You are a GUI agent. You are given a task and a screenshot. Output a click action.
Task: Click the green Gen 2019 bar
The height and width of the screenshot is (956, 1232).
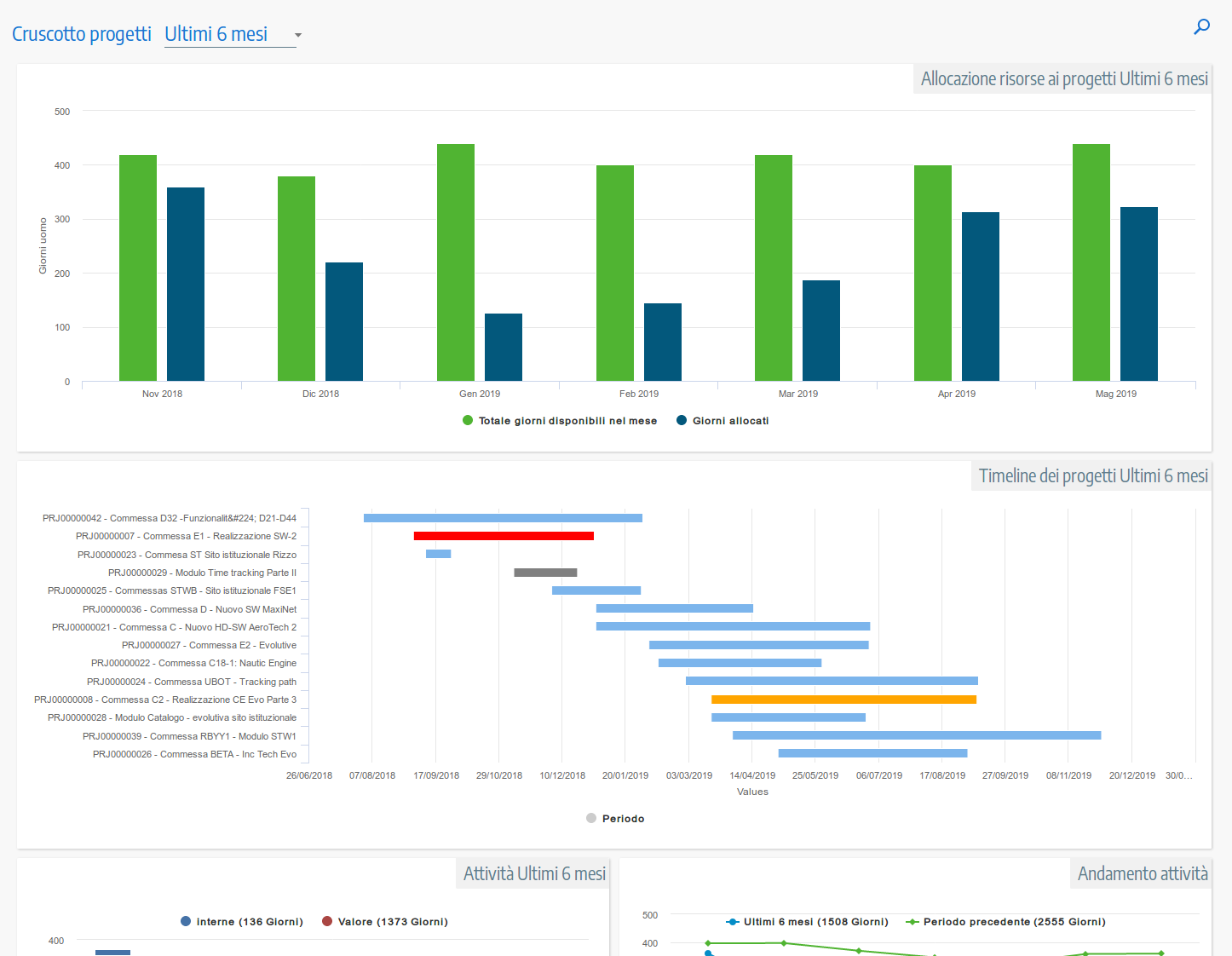(x=456, y=262)
